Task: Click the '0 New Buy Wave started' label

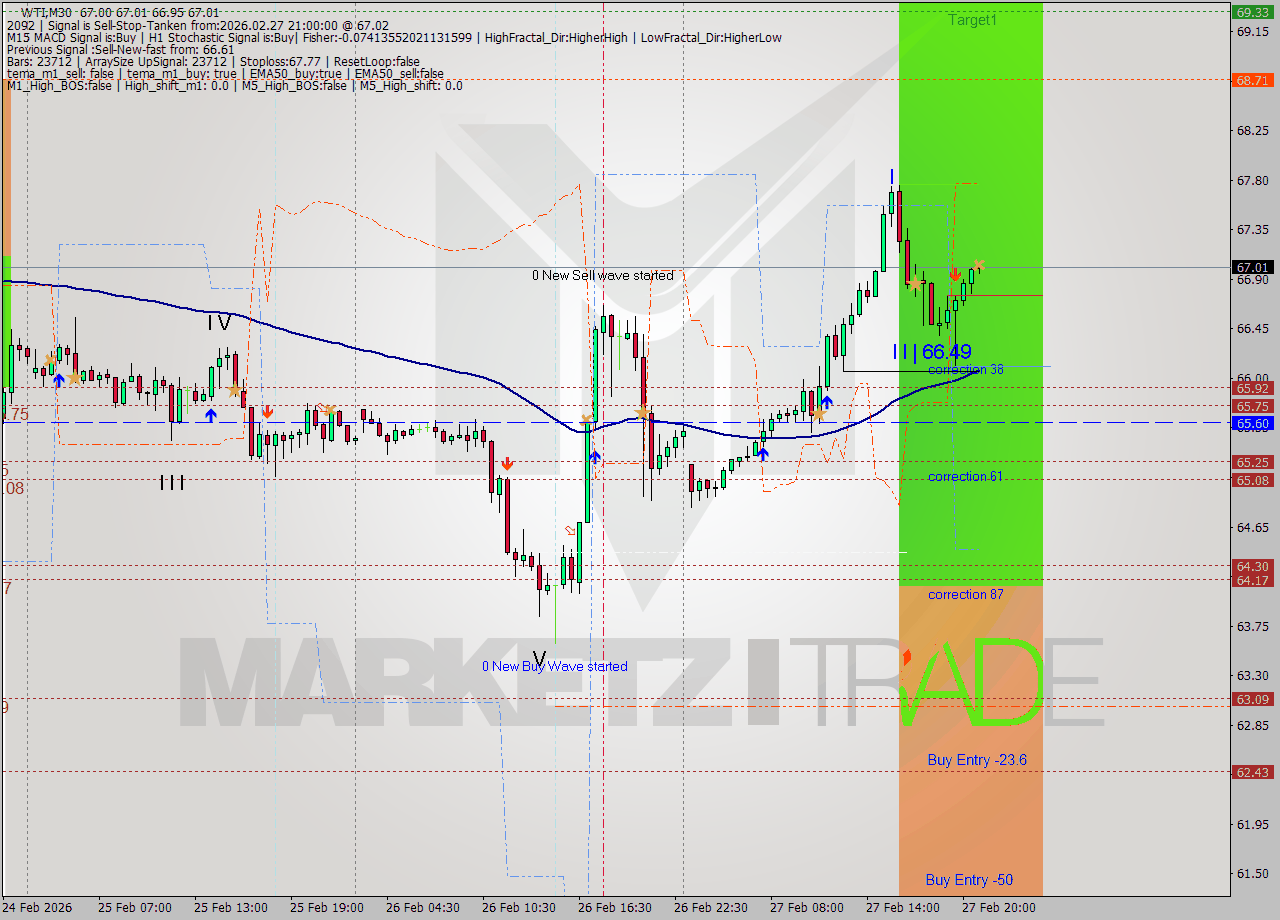Action: point(555,666)
